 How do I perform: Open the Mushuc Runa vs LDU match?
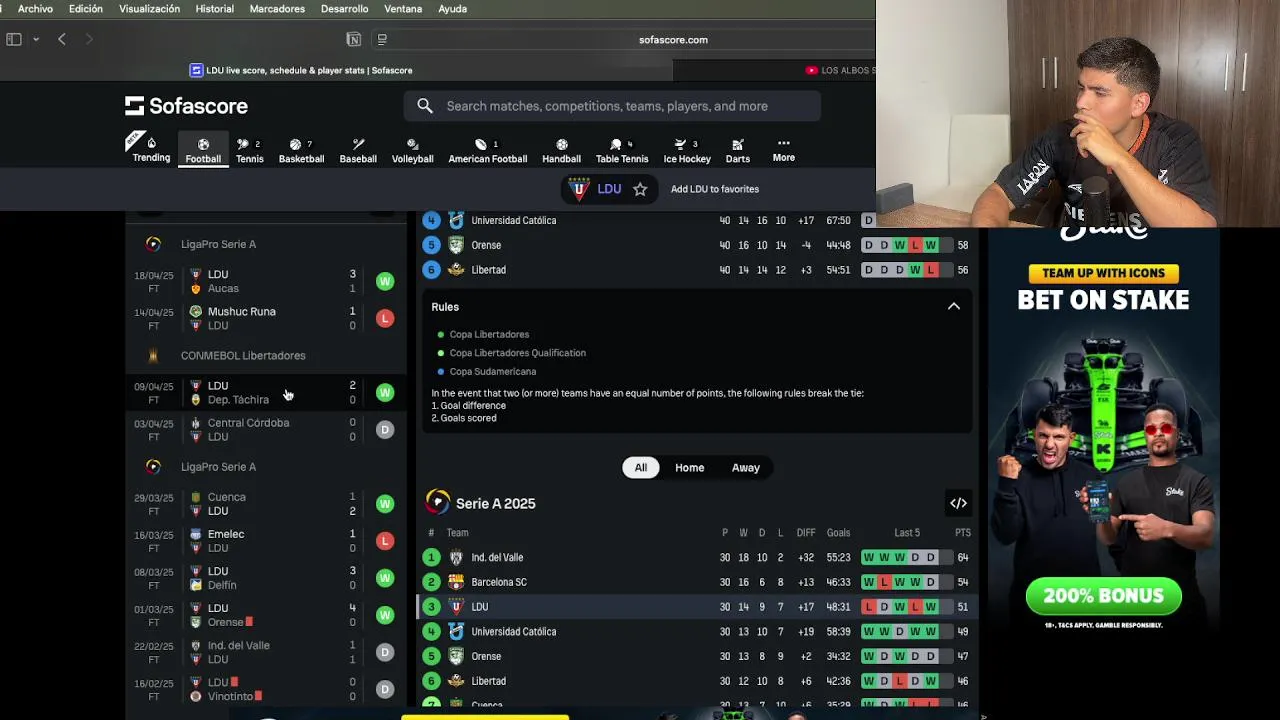266,318
